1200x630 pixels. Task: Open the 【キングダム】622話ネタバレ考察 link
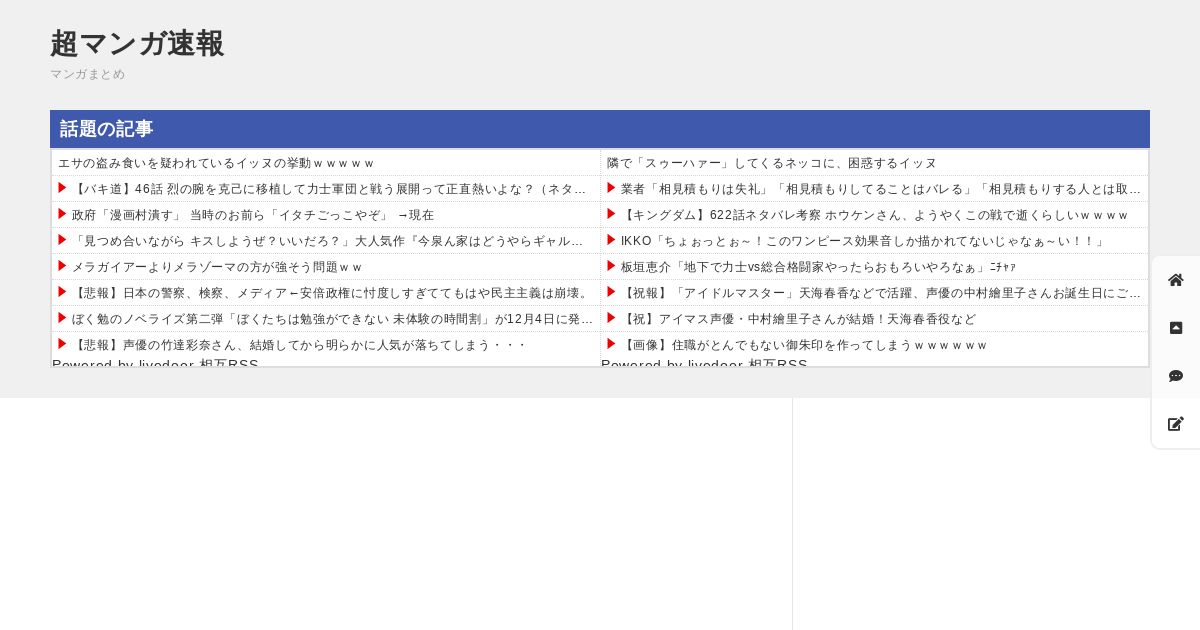click(875, 215)
